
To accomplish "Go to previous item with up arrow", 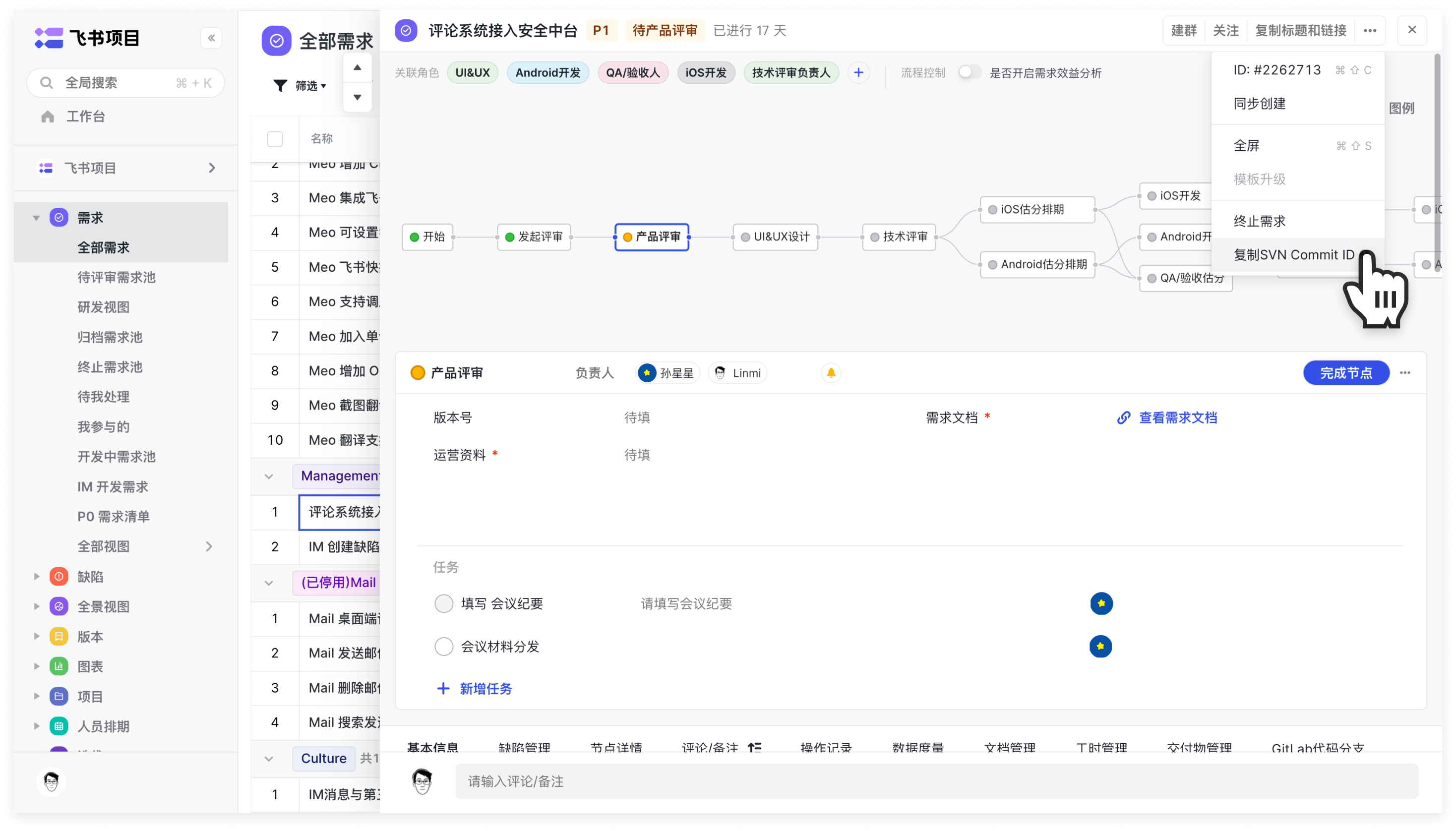I will coord(357,67).
